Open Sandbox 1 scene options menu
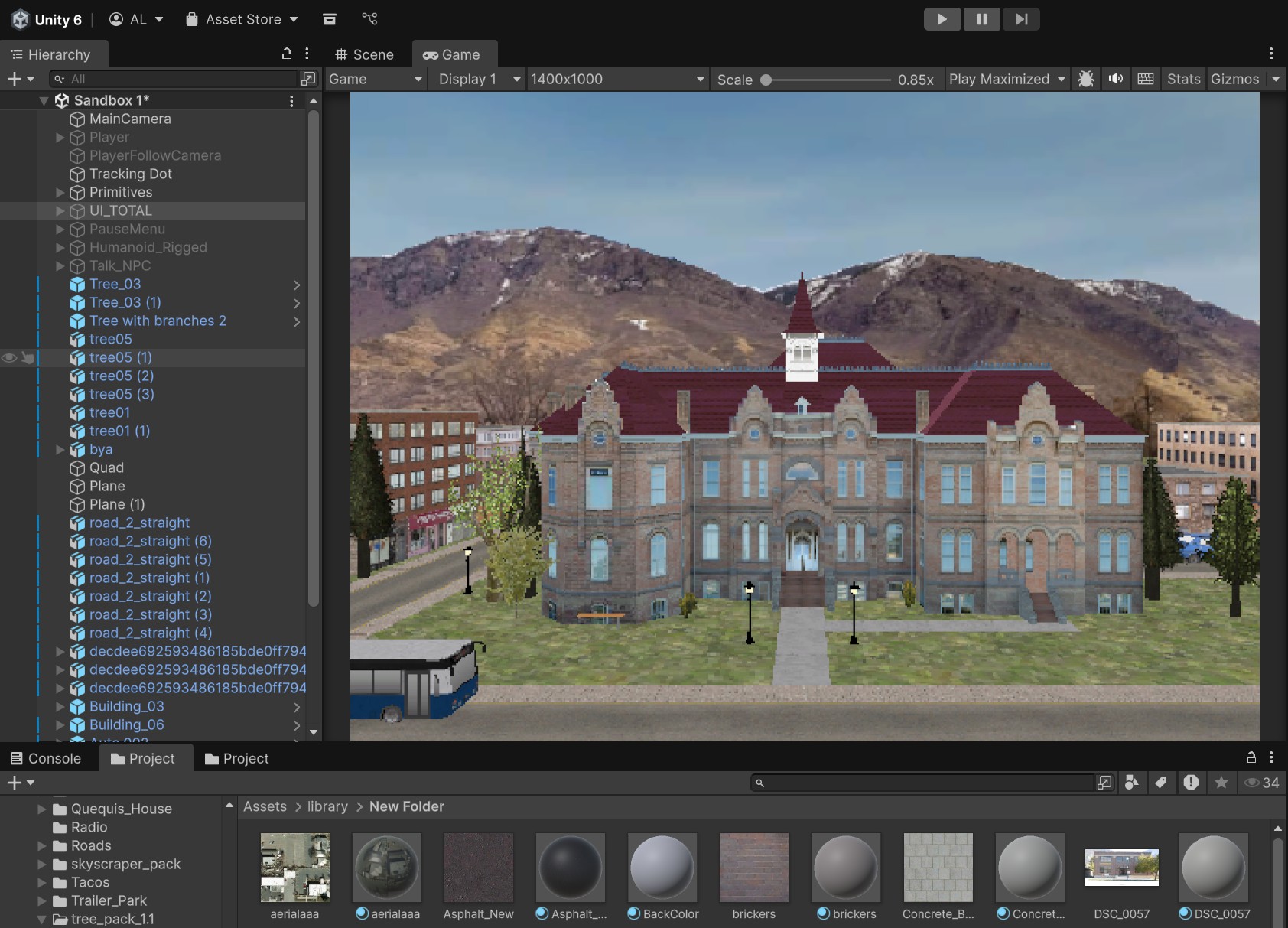1288x928 pixels. pos(291,100)
